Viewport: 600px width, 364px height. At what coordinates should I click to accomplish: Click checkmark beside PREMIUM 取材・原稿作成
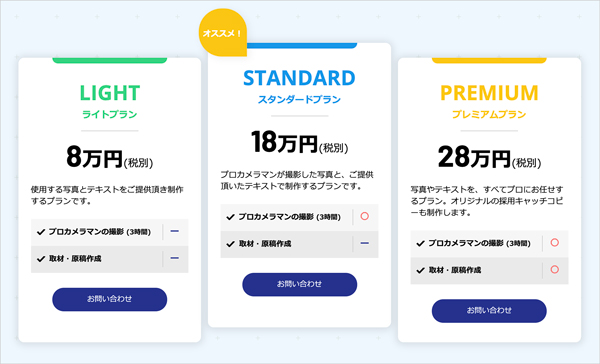pos(421,270)
